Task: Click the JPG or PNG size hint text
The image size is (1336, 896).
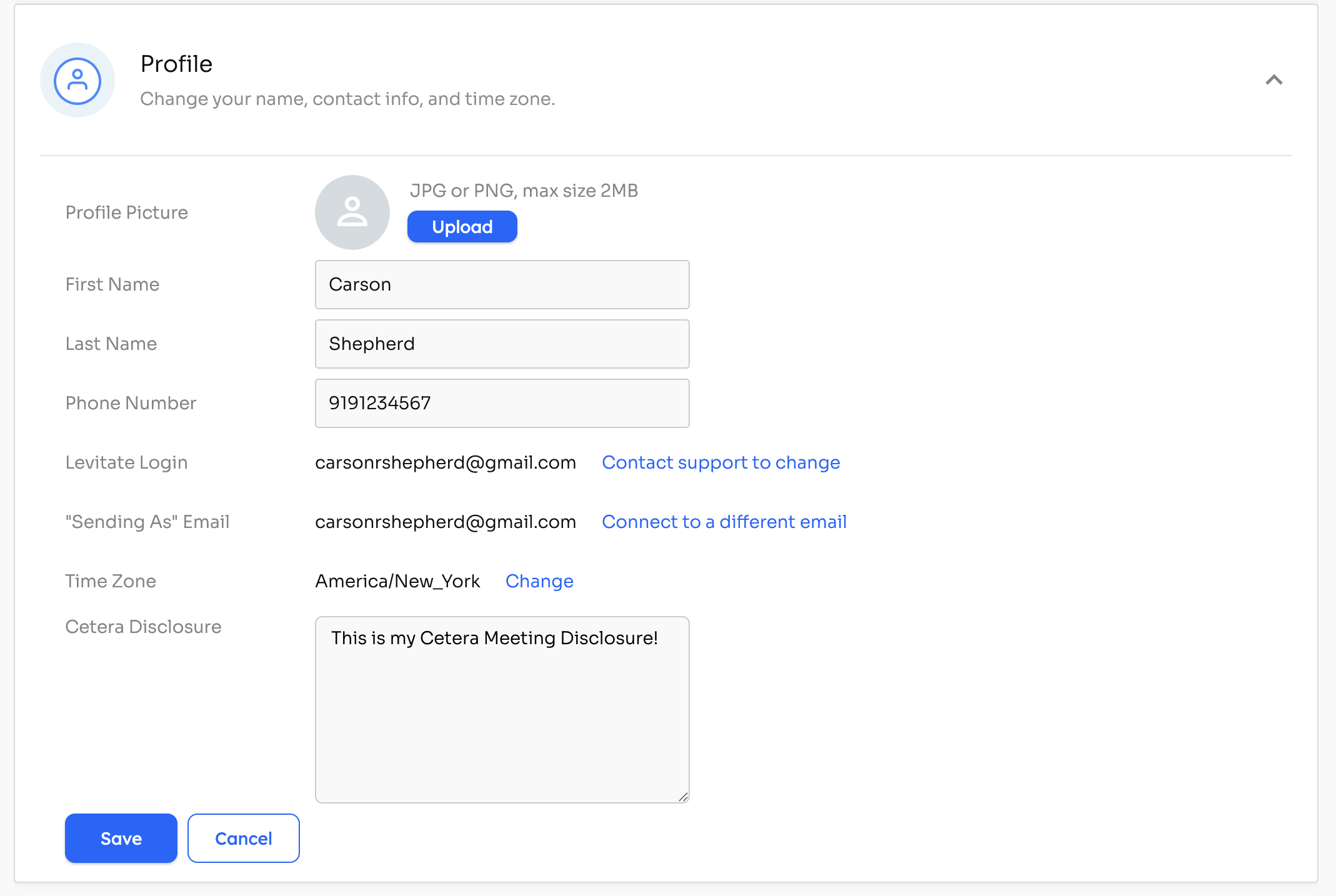Action: (524, 191)
